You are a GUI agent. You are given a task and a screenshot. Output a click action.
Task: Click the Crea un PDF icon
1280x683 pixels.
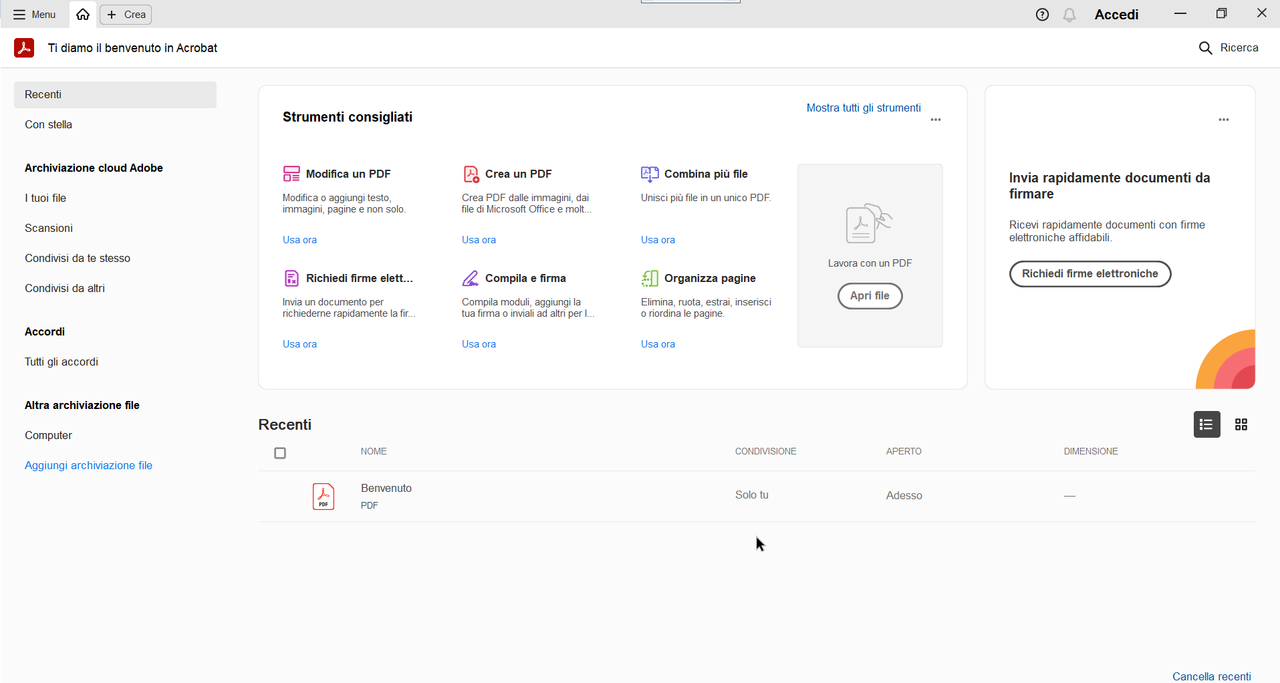[471, 174]
